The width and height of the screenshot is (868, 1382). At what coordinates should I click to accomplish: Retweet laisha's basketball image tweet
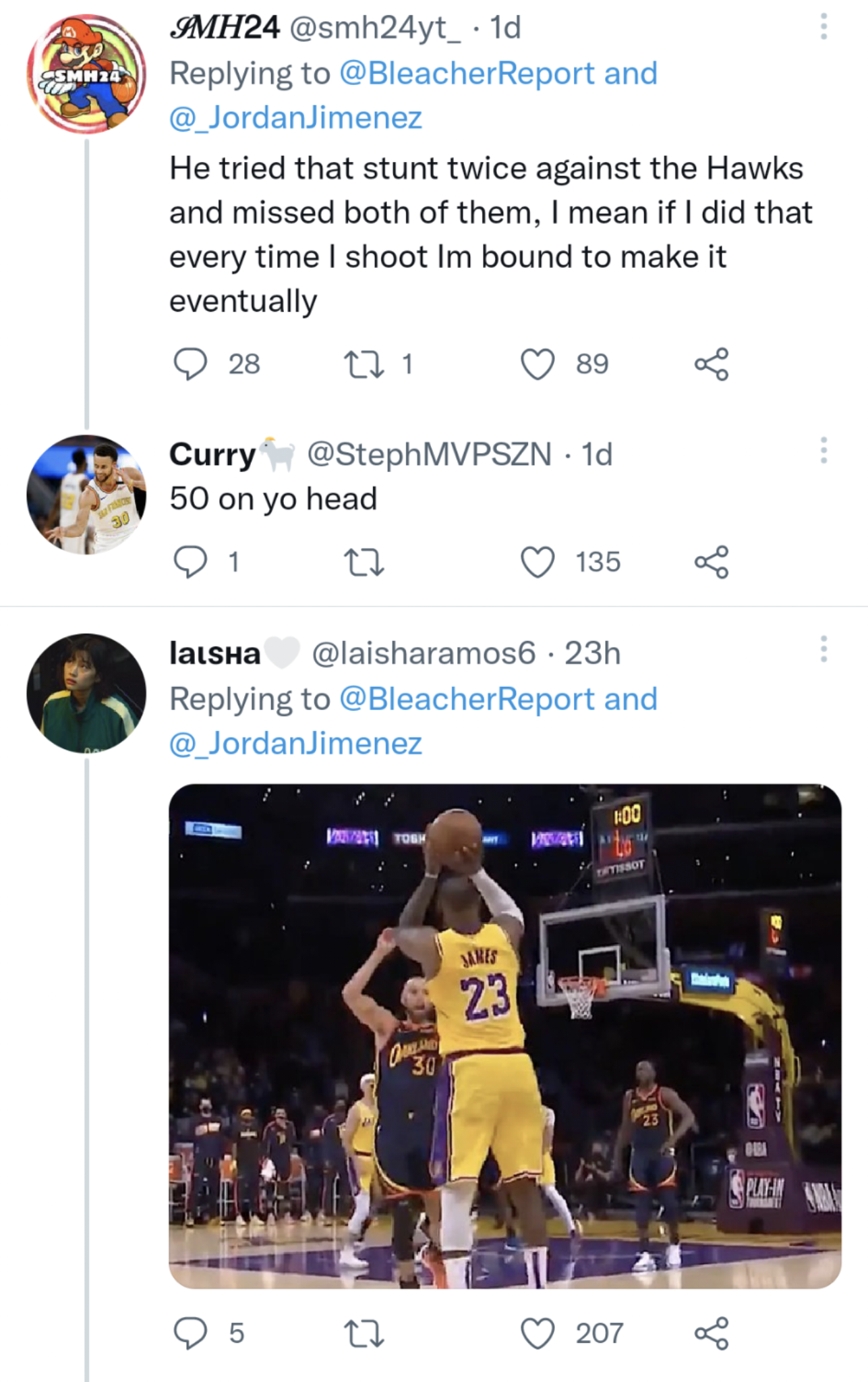tap(364, 1333)
